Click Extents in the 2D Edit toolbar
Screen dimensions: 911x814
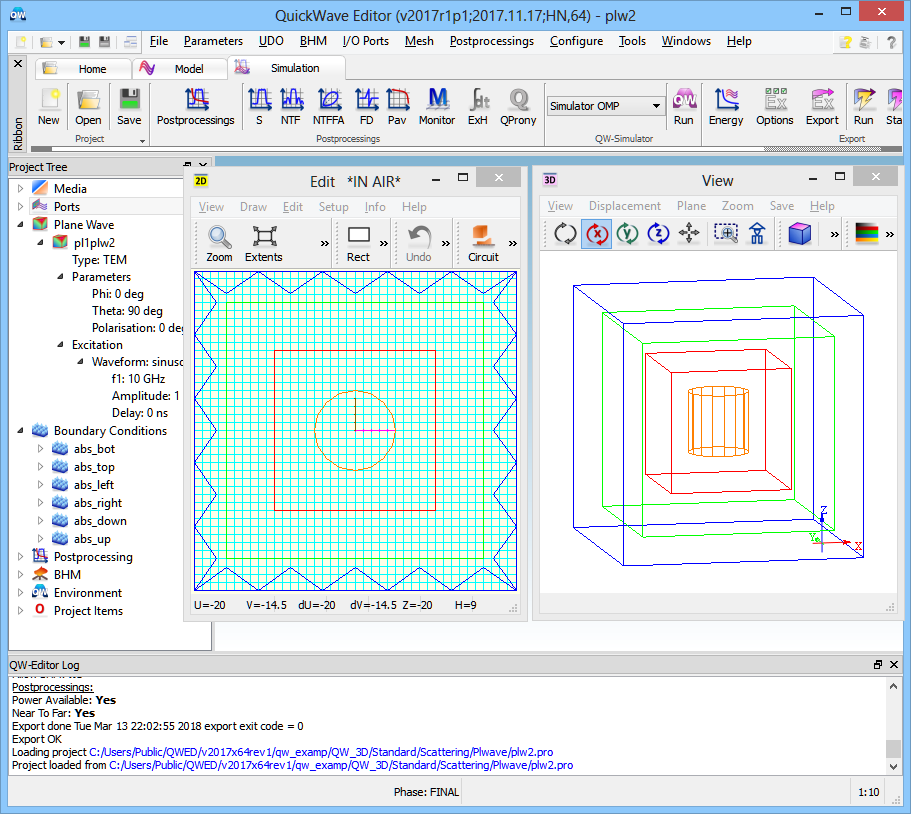click(264, 243)
